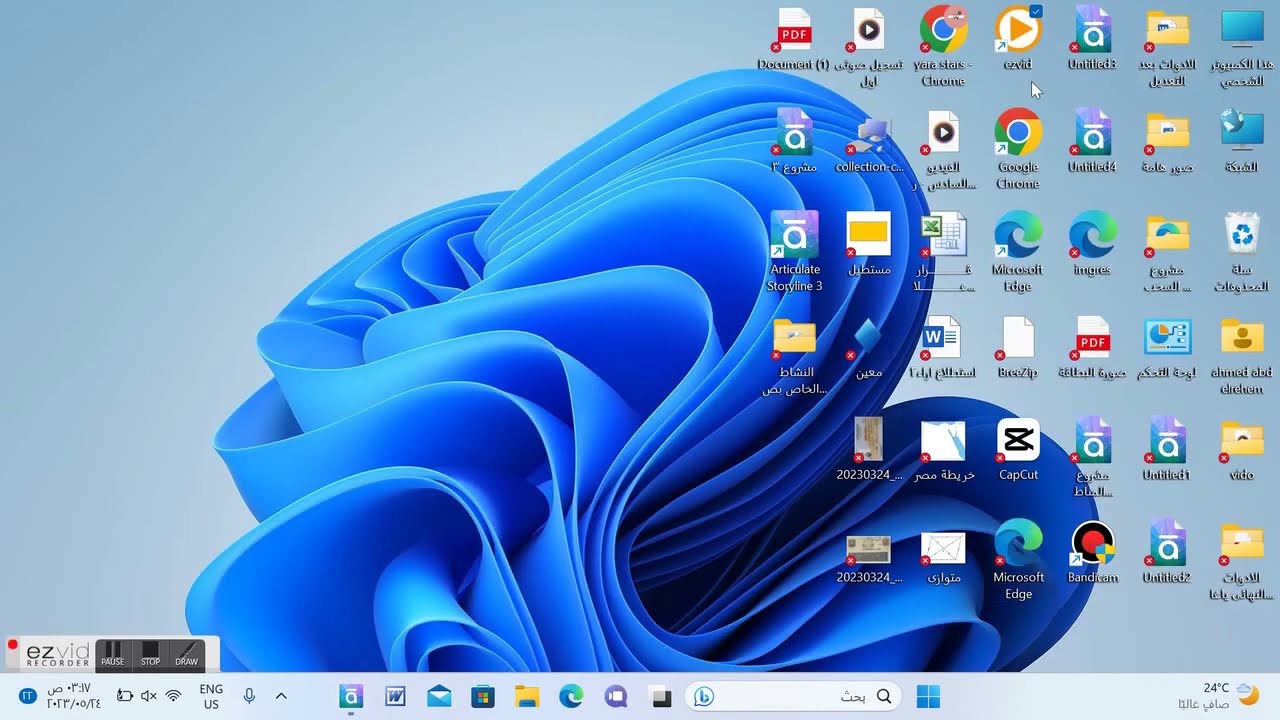Click the taskbar search box
Screen dimensions: 1280x720
pos(793,696)
